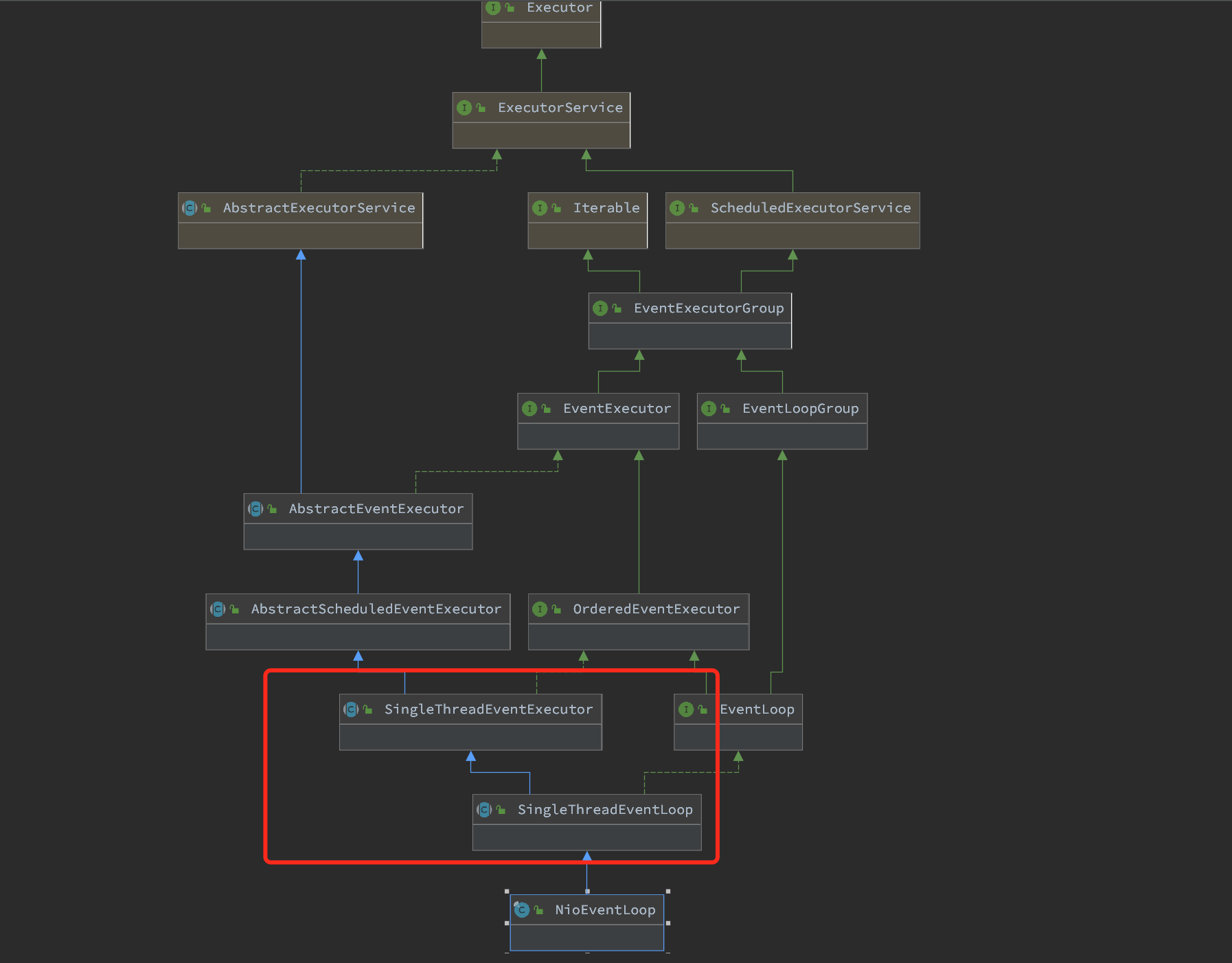Click the Iterable interface icon
The width and height of the screenshot is (1232, 963).
coord(540,208)
